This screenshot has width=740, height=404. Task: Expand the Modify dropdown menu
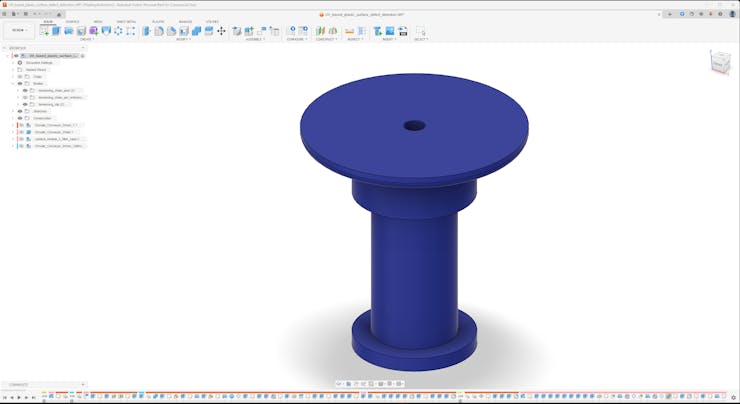[x=183, y=40]
